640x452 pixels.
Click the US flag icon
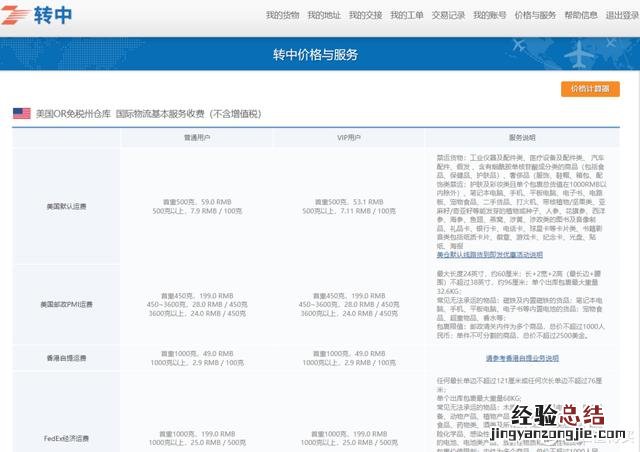[21, 114]
